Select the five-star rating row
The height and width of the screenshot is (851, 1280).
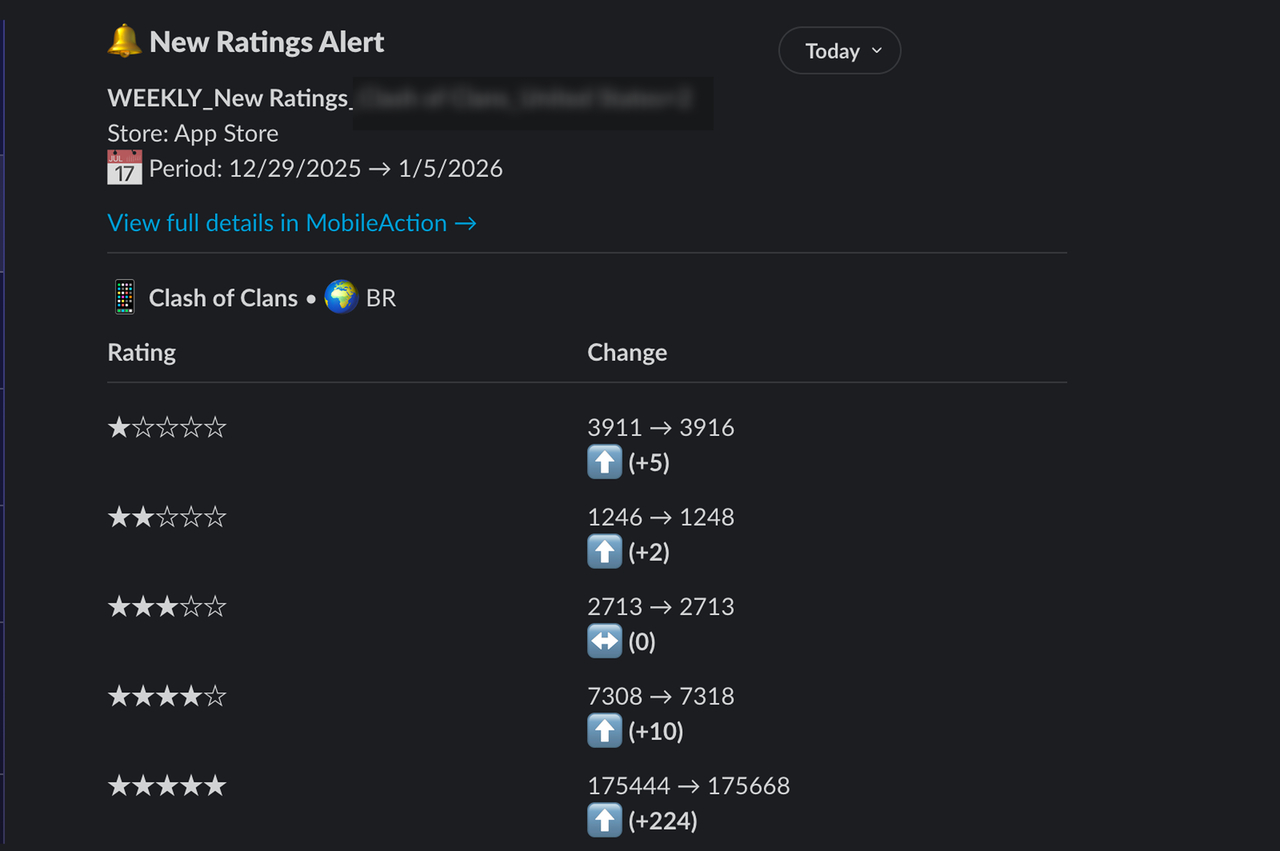(x=167, y=786)
